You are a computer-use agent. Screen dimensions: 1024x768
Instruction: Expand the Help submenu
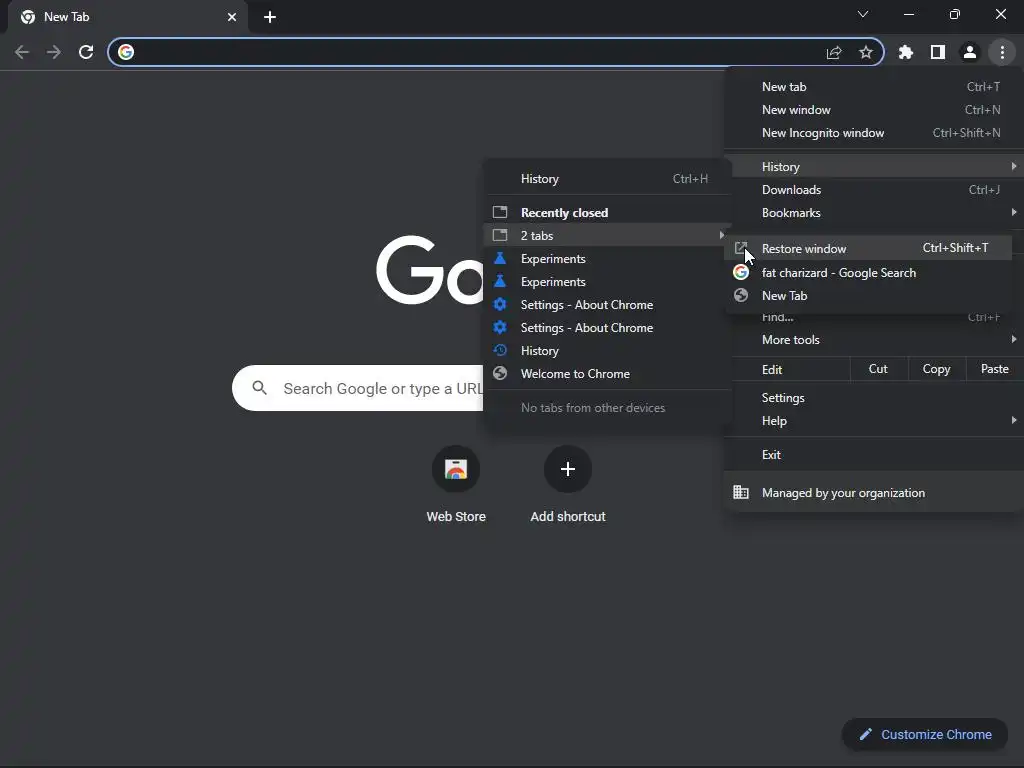coord(874,421)
